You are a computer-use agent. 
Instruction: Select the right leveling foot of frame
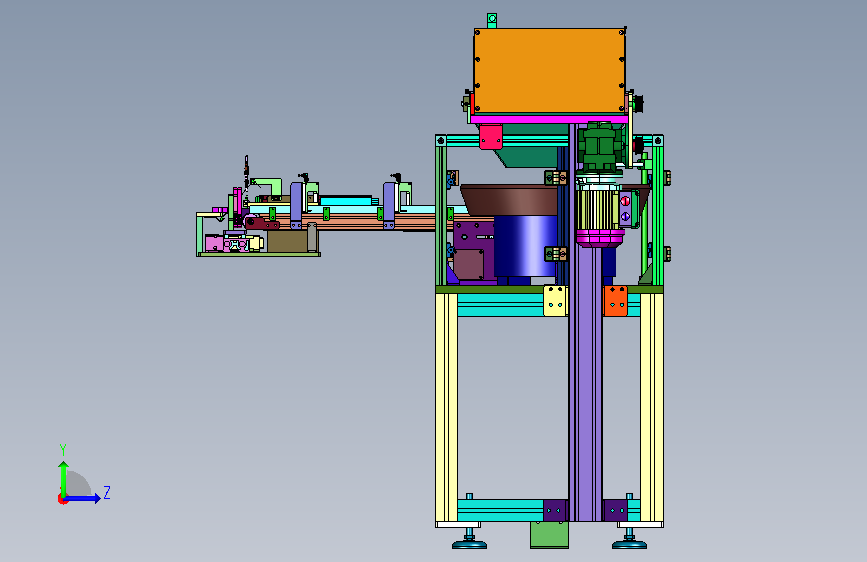click(629, 539)
